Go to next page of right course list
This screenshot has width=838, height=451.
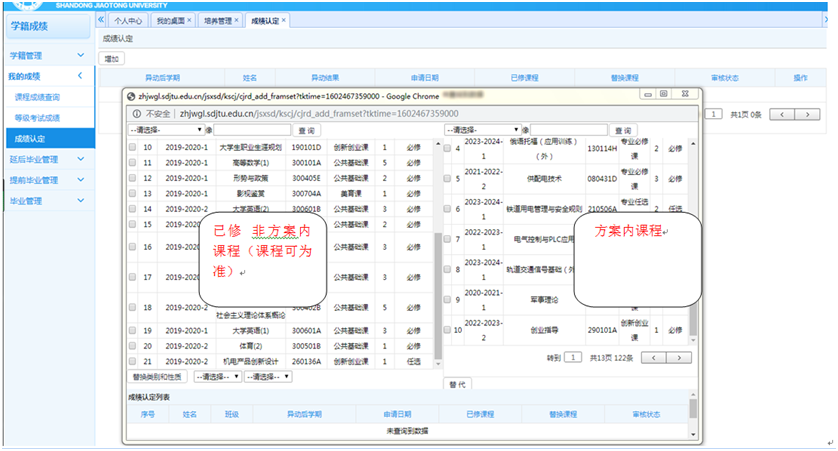tap(679, 357)
